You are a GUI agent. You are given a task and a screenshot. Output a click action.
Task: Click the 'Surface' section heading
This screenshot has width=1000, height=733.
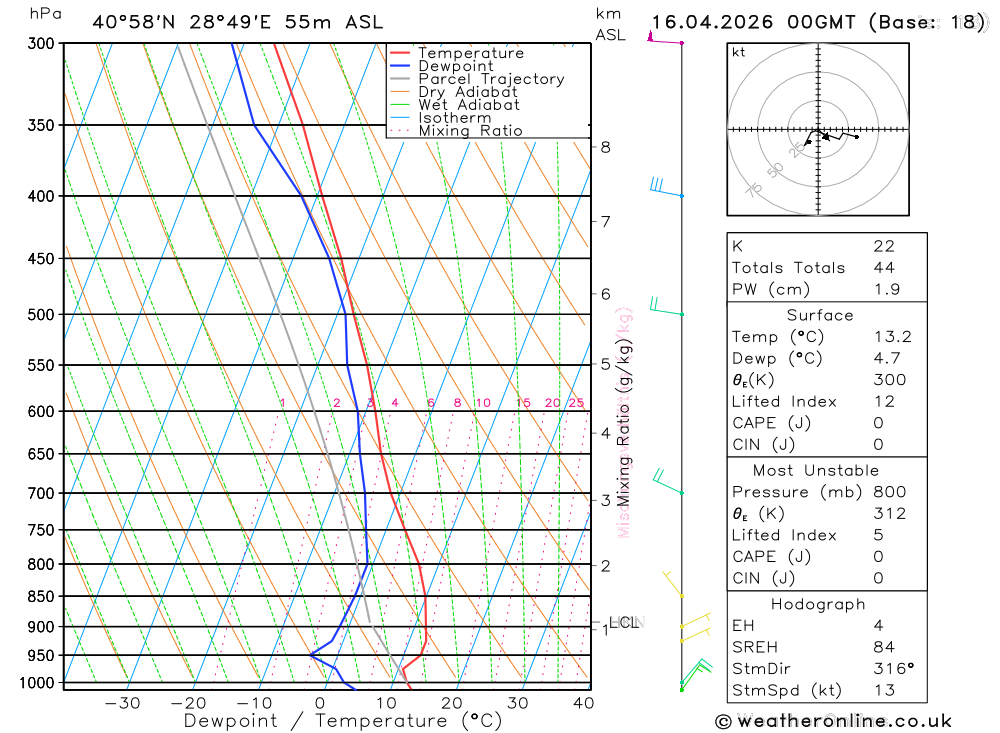[x=820, y=315]
